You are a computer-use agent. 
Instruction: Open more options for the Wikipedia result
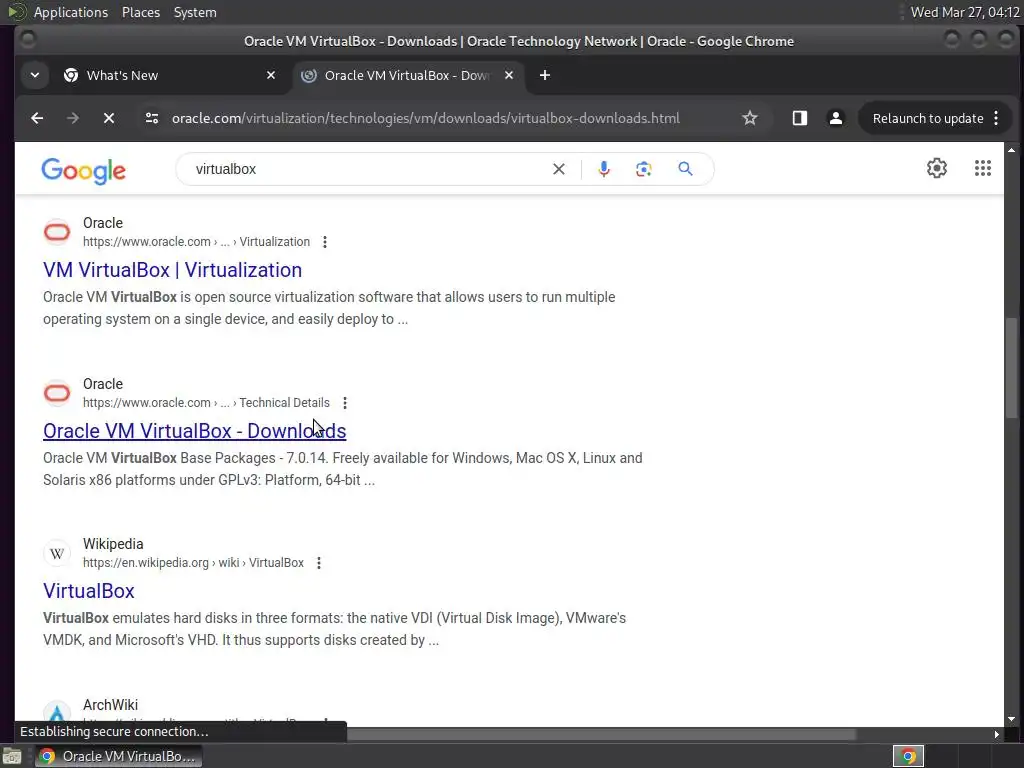(319, 563)
